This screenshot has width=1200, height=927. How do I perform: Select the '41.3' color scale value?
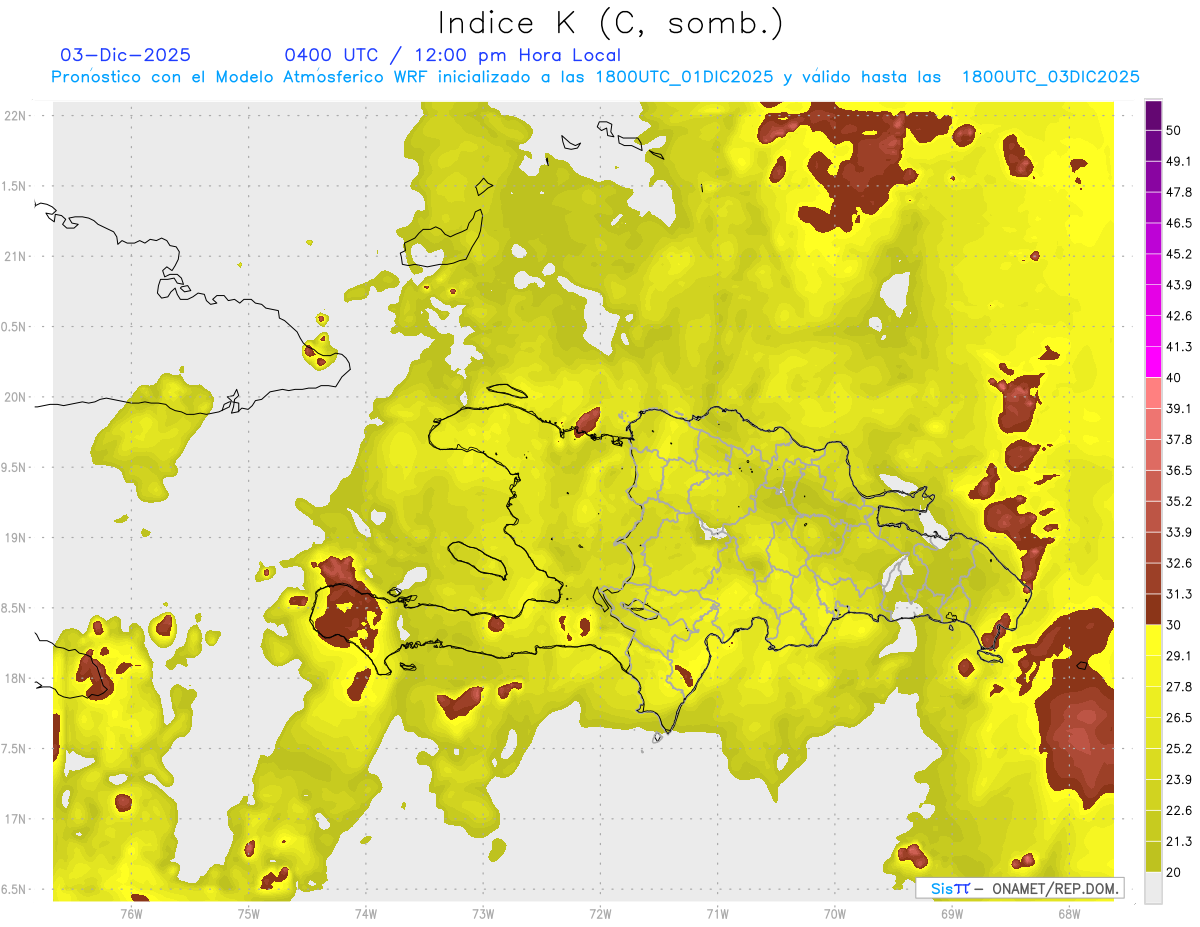click(1179, 347)
